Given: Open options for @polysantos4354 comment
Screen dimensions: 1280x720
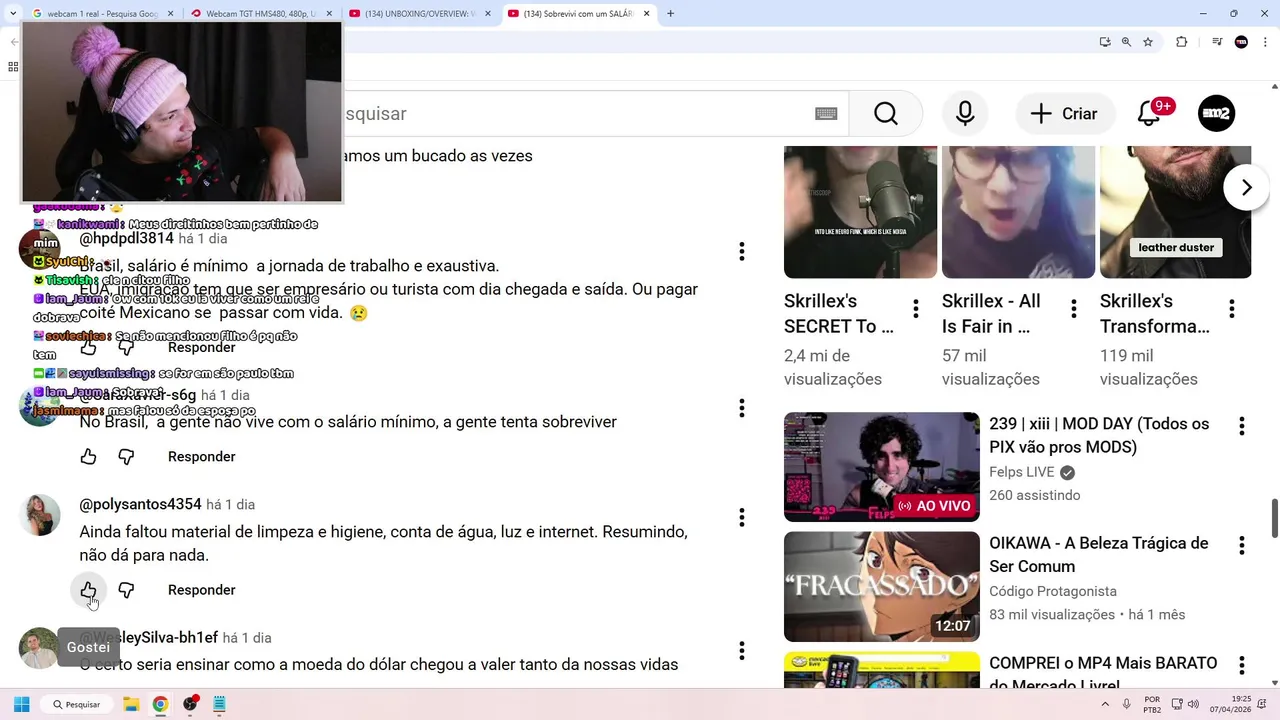Looking at the screenshot, I should click(741, 517).
